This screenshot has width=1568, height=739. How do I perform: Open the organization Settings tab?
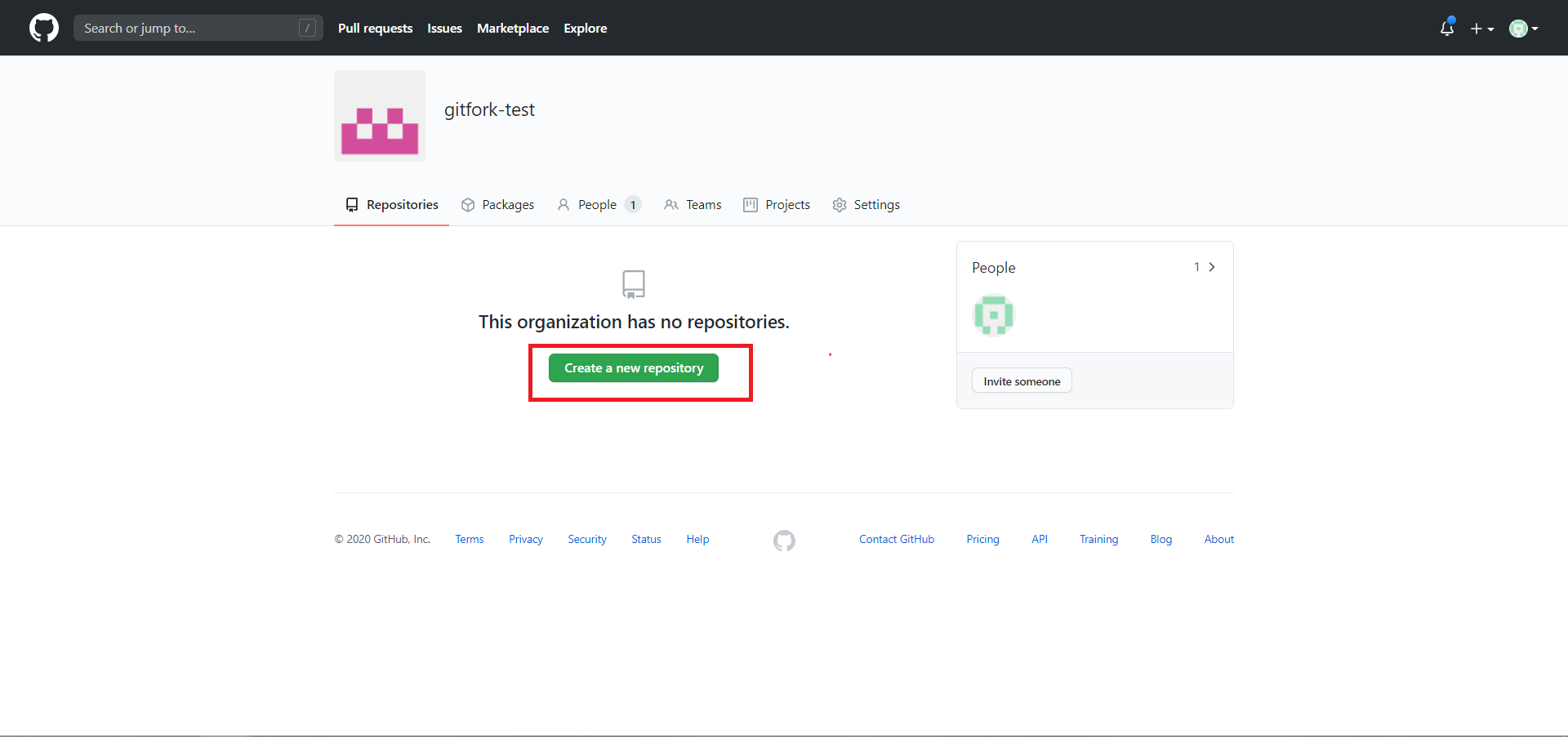[866, 205]
